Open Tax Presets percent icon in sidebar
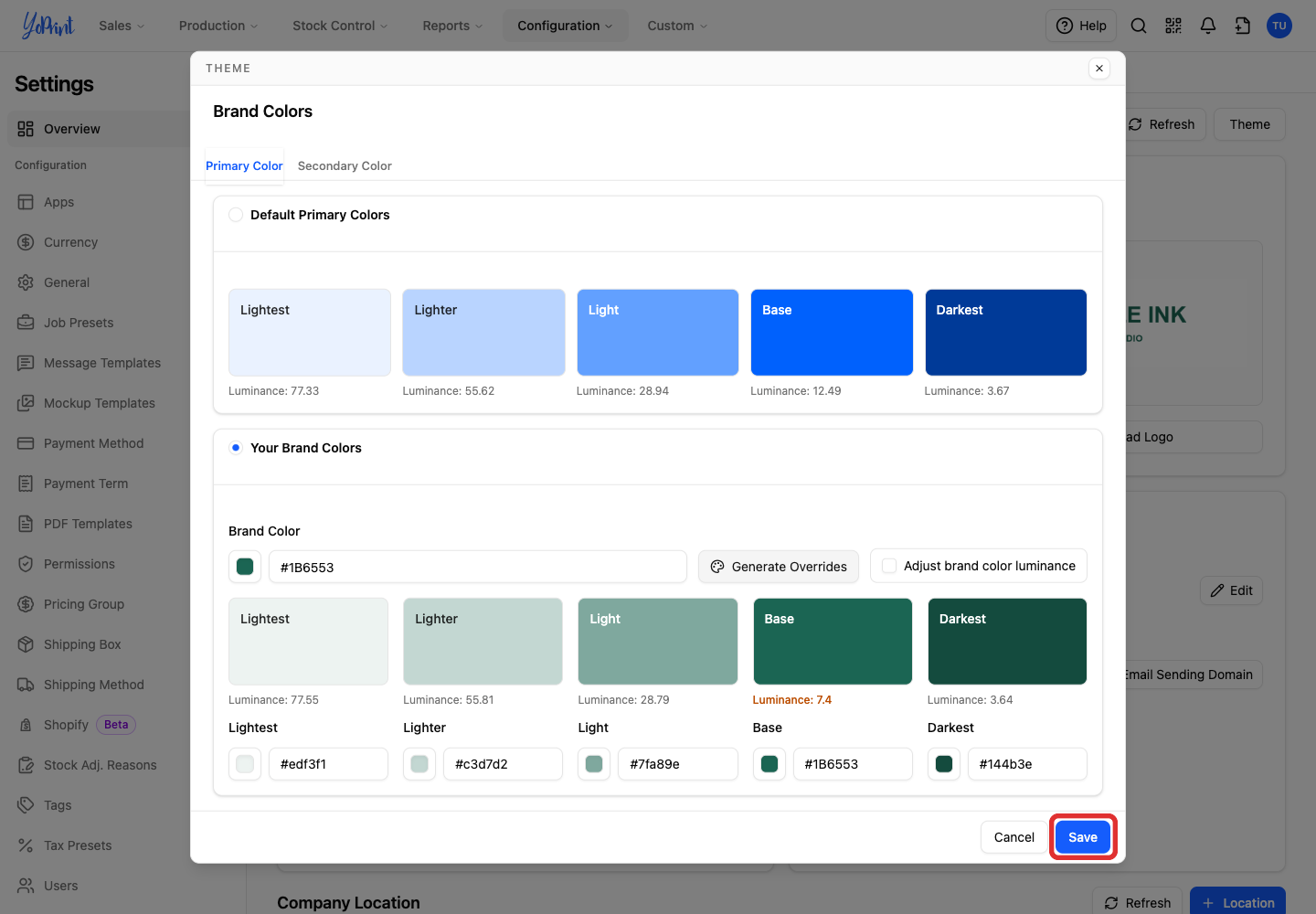The height and width of the screenshot is (914, 1316). point(26,845)
